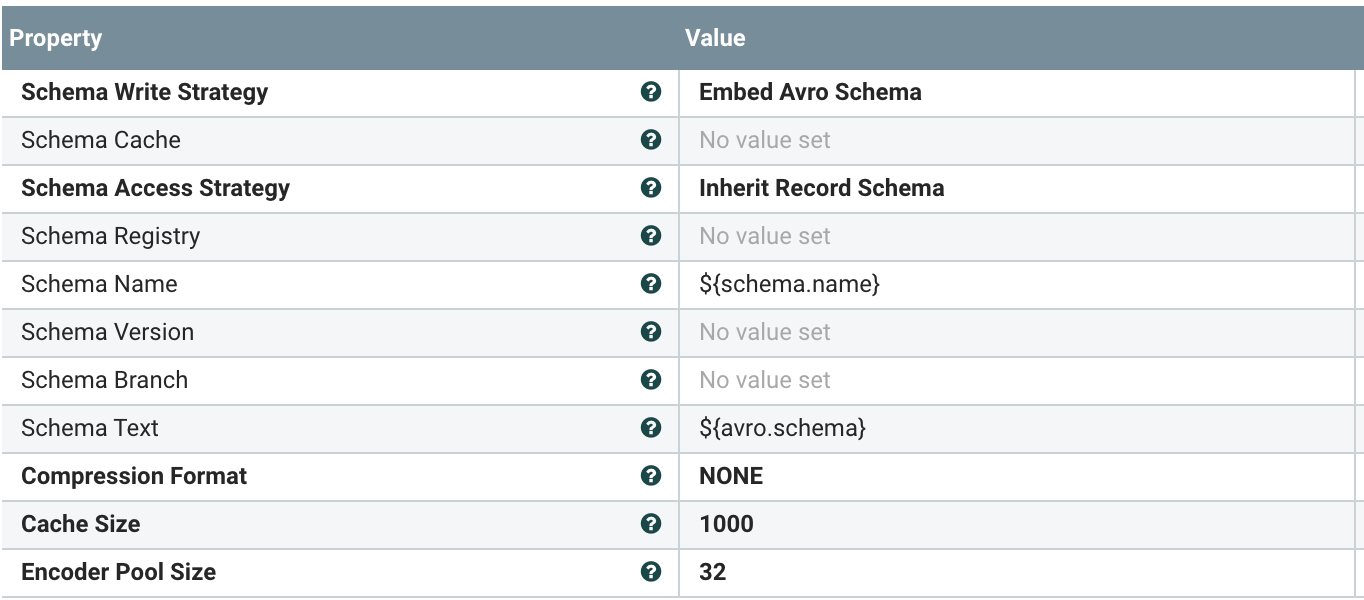This screenshot has height=600, width=1364.
Task: Click help icon for Schema Version
Action: click(650, 332)
